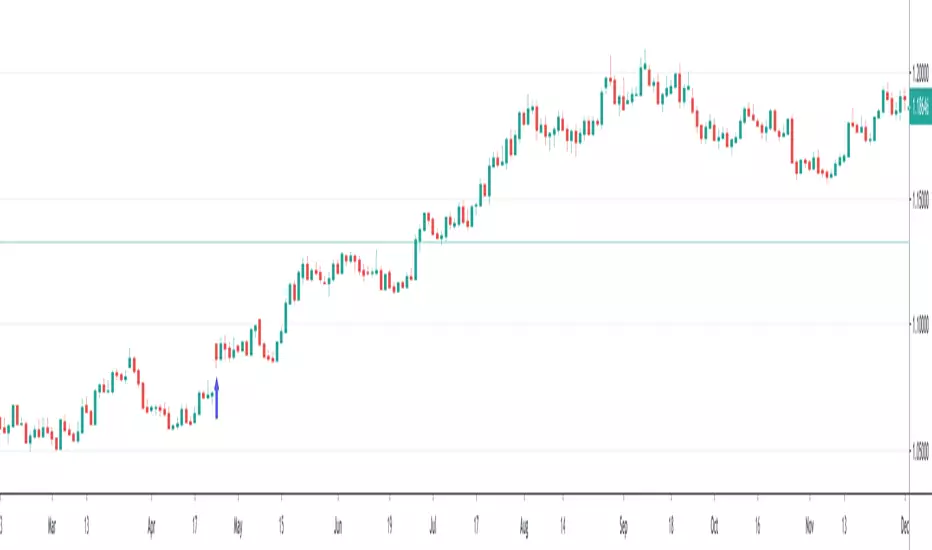The width and height of the screenshot is (932, 550).
Task: Click the Apr label on time axis
Action: coord(151,522)
